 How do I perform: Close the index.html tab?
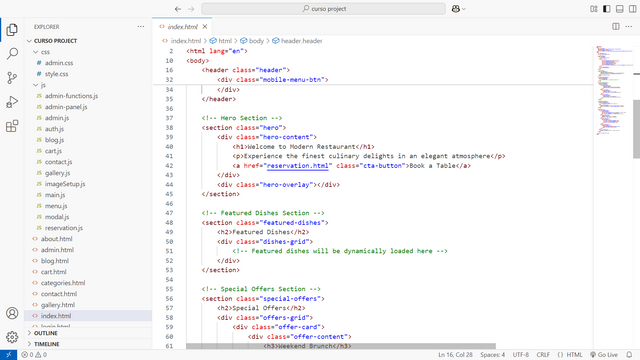205,27
